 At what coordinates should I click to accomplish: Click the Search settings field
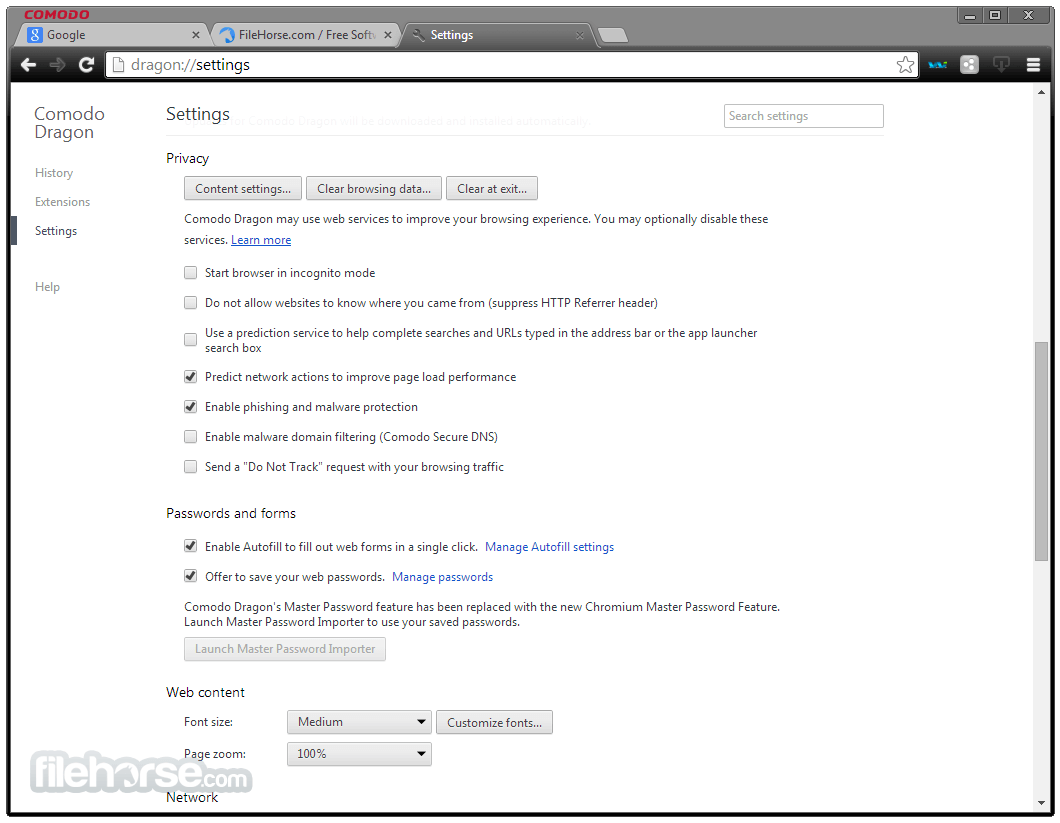[804, 116]
